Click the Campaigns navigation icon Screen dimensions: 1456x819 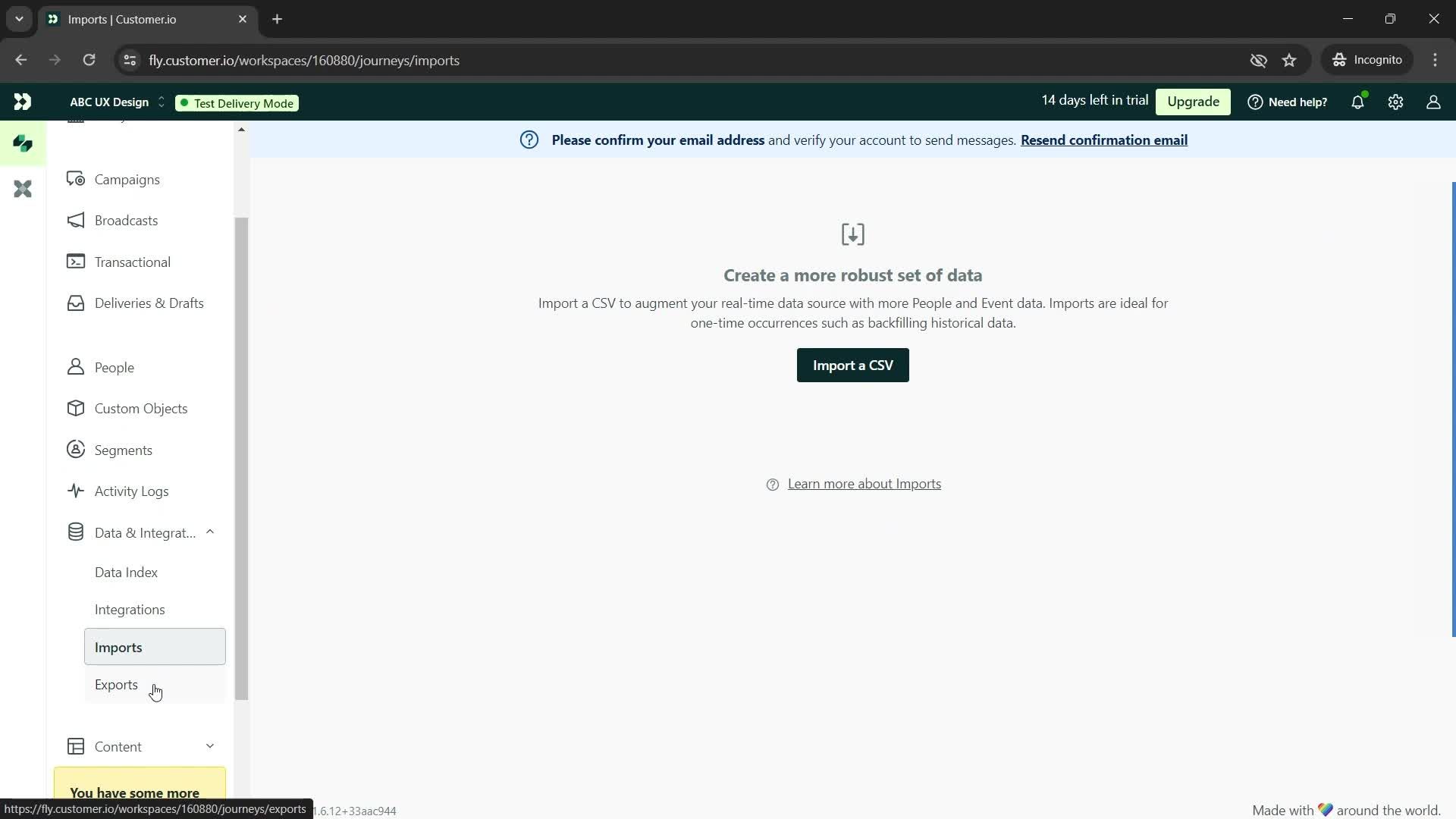pyautogui.click(x=77, y=179)
